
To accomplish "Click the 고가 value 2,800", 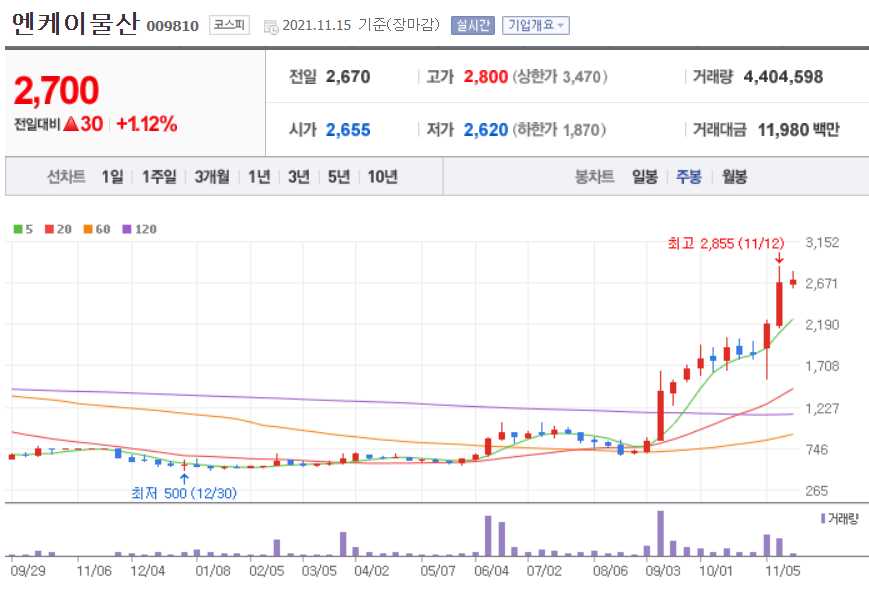I will click(485, 76).
